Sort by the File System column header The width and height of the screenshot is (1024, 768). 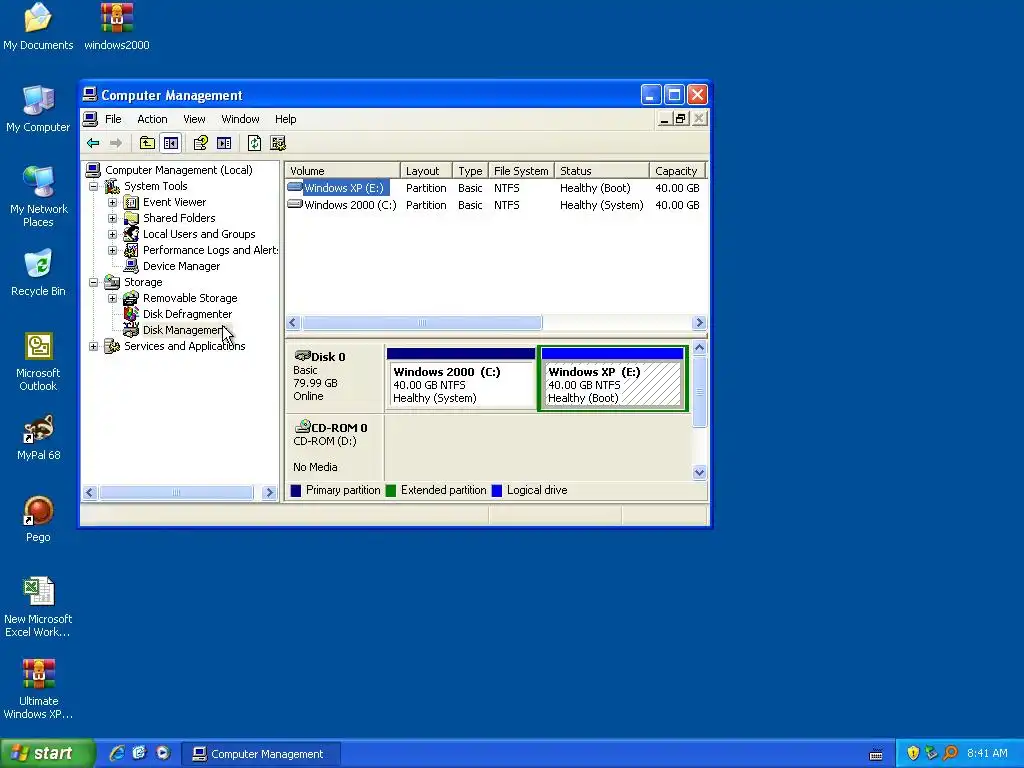pos(521,170)
